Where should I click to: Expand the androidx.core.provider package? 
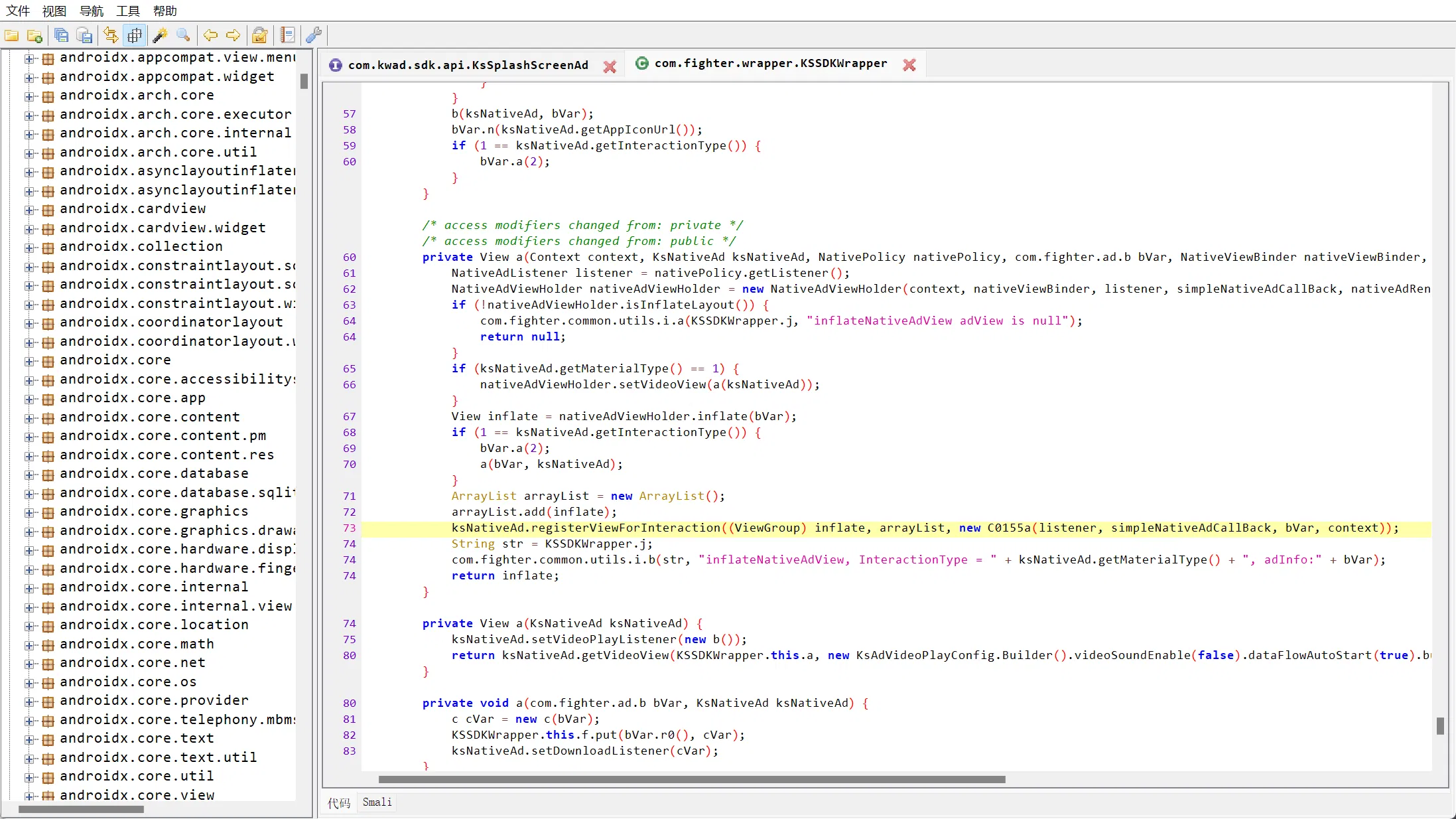coord(29,702)
